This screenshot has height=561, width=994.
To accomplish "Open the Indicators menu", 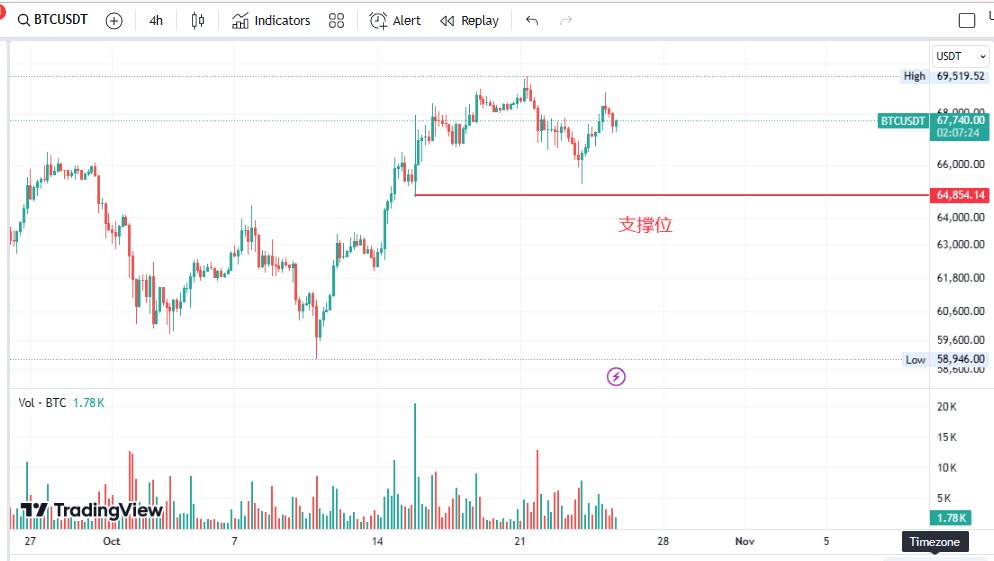I will point(270,21).
